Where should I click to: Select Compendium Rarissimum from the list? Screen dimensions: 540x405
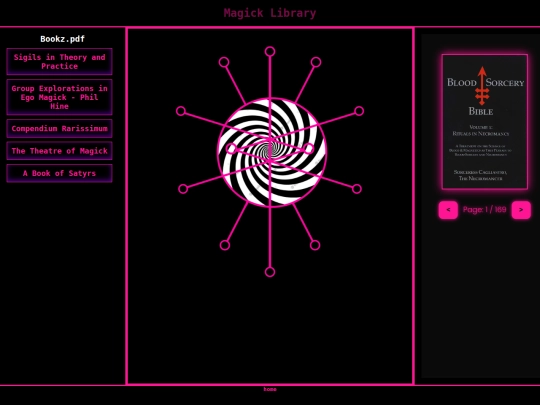click(x=59, y=128)
